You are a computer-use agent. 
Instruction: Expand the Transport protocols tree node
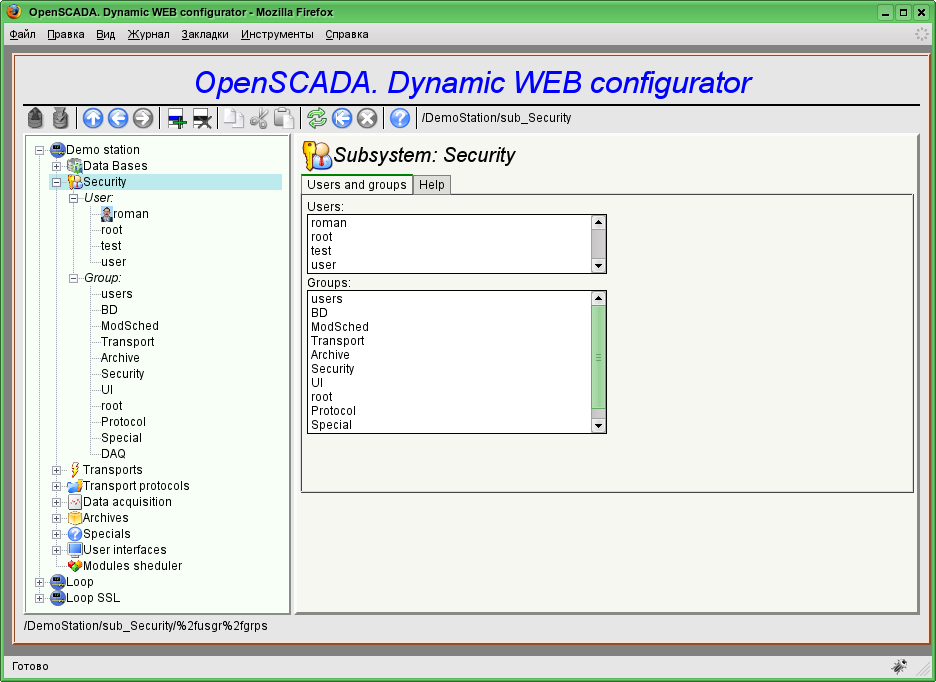pos(56,487)
